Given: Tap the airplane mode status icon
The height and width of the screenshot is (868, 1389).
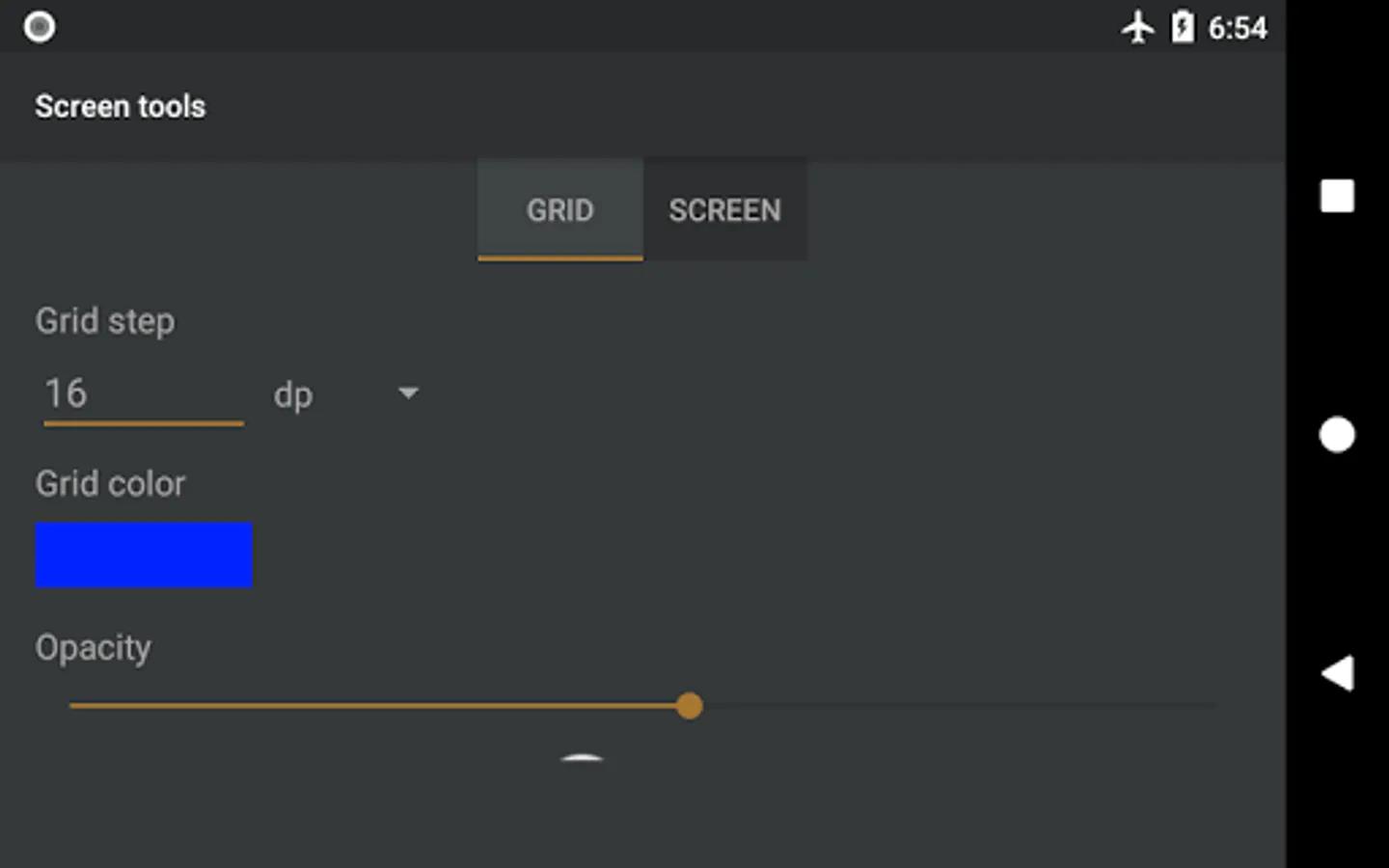Looking at the screenshot, I should (x=1138, y=27).
